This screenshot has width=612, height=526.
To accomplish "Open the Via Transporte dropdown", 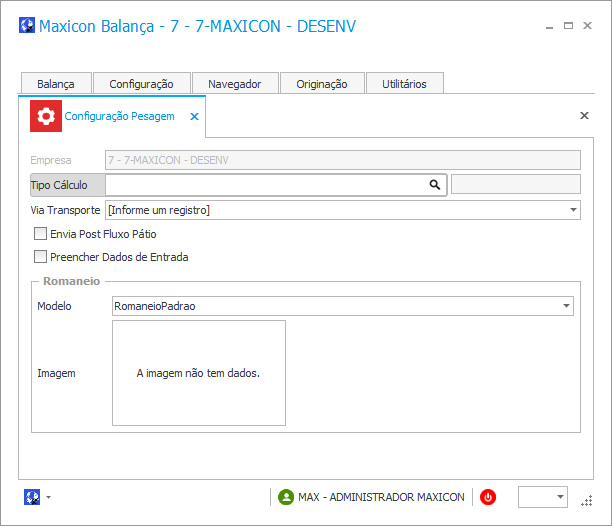I will click(x=573, y=210).
